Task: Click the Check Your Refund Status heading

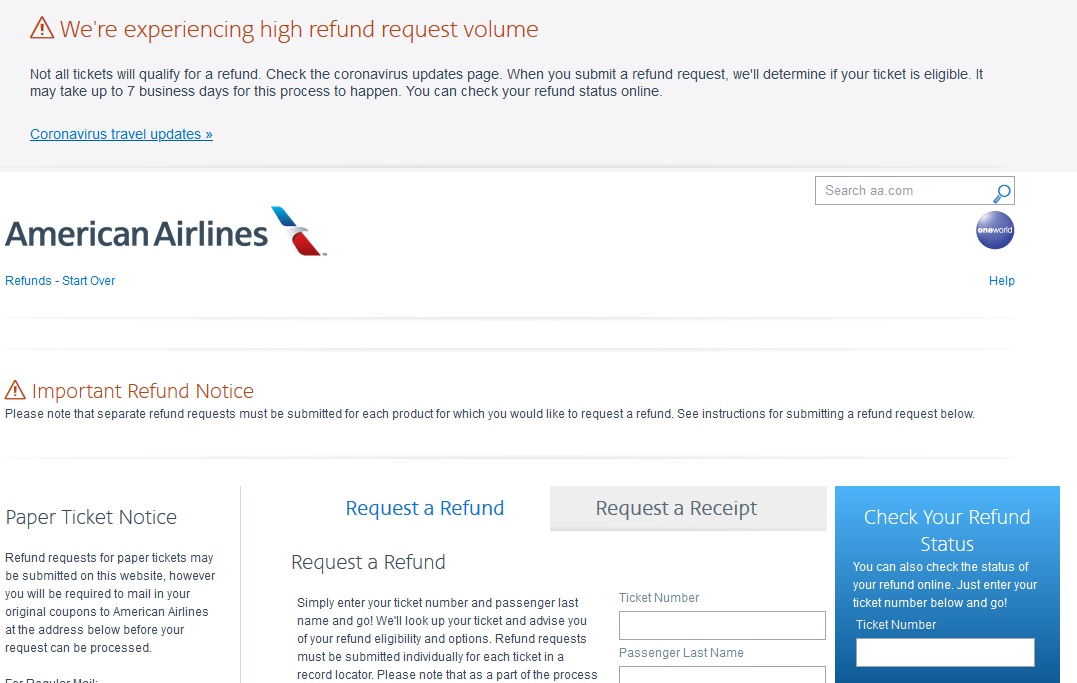Action: click(946, 530)
